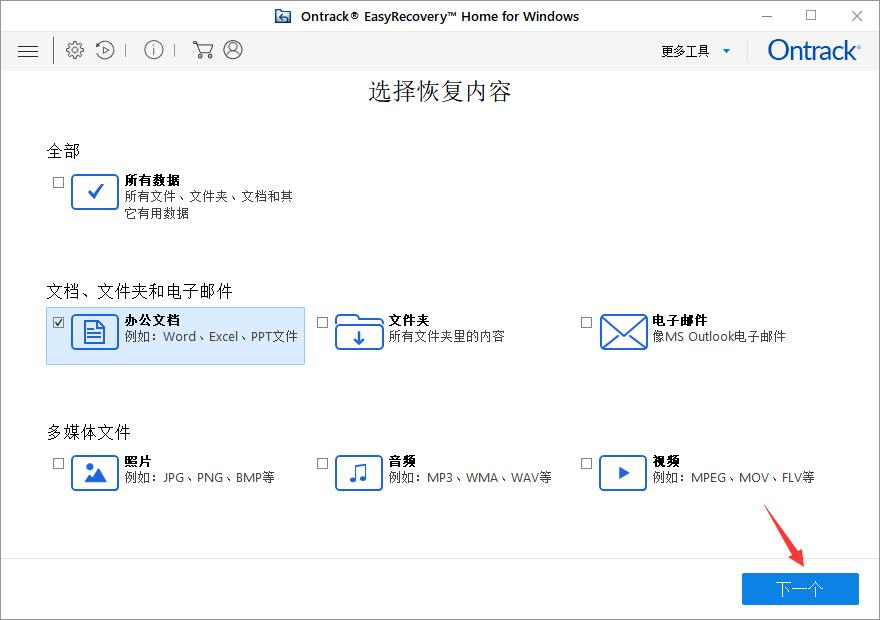
Task: Enable the 照片 checkbox
Action: pos(58,463)
